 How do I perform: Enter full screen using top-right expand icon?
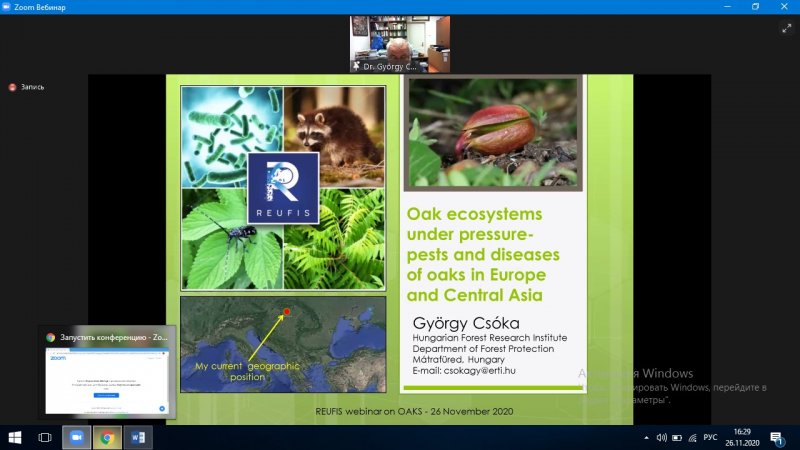tap(786, 29)
